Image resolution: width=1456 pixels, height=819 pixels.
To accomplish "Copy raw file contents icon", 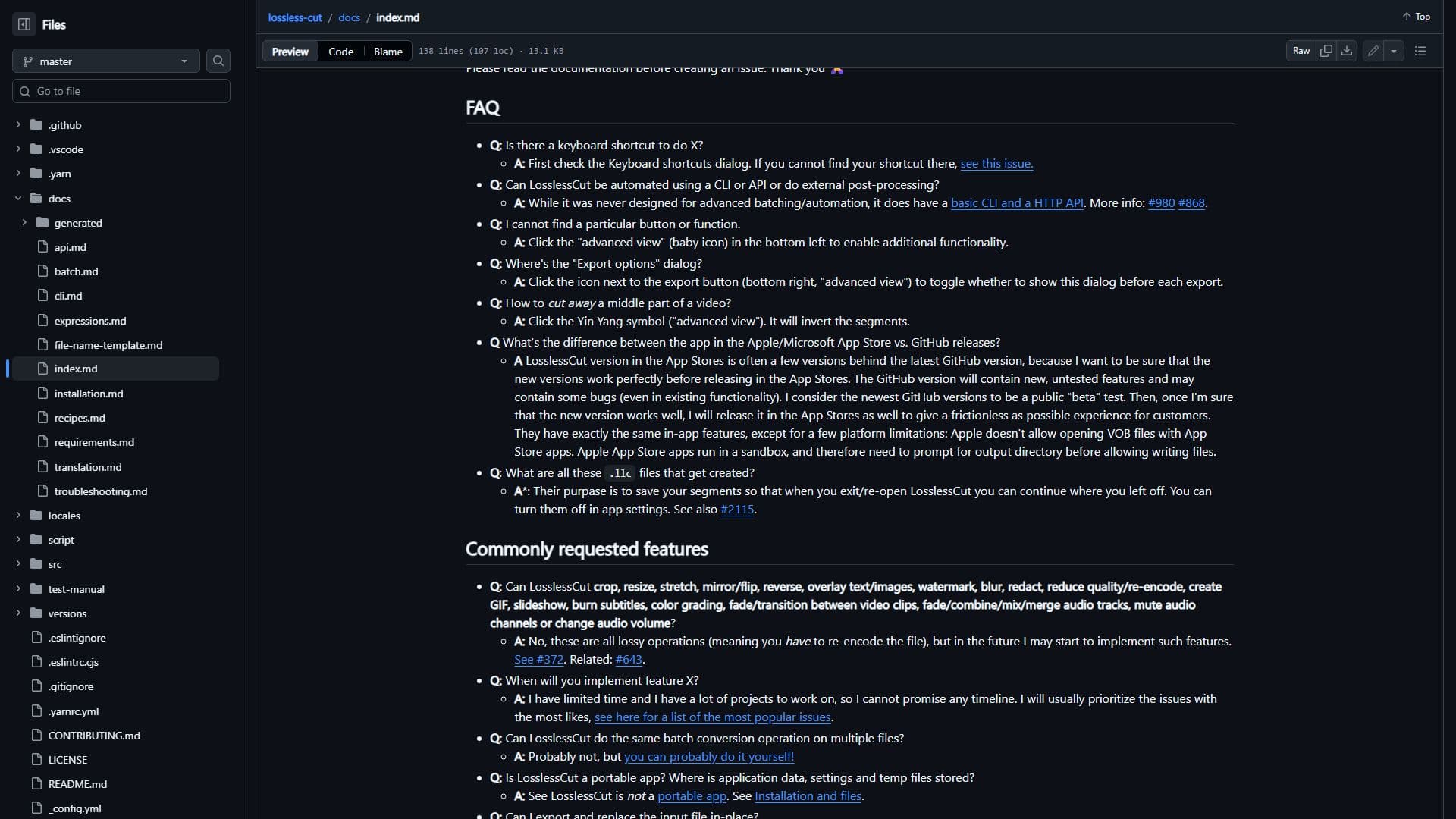I will 1326,51.
